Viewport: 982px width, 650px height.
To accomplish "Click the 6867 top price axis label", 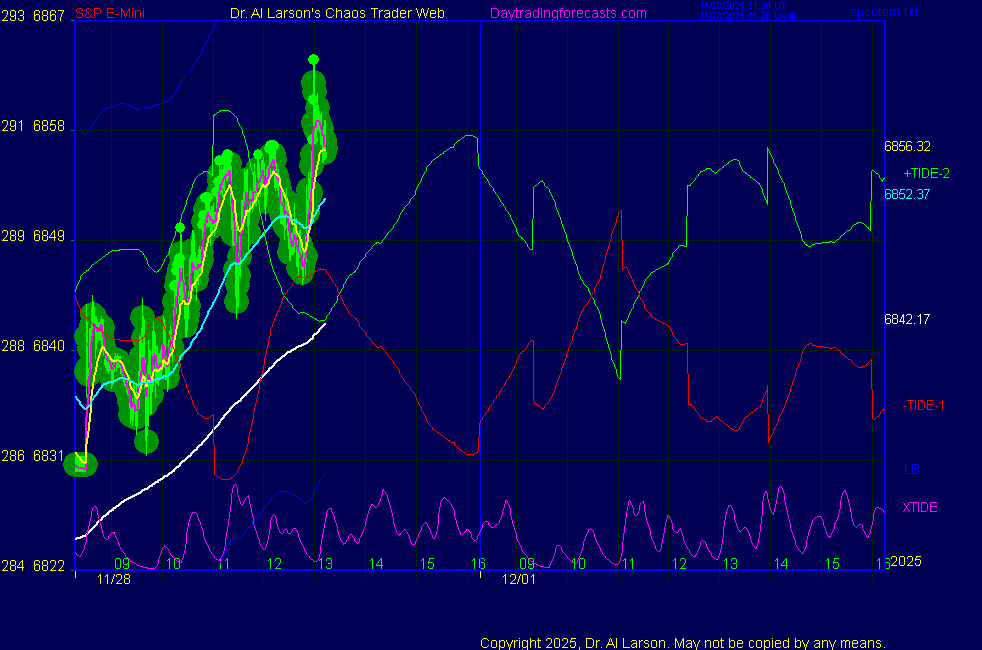I will (49, 17).
